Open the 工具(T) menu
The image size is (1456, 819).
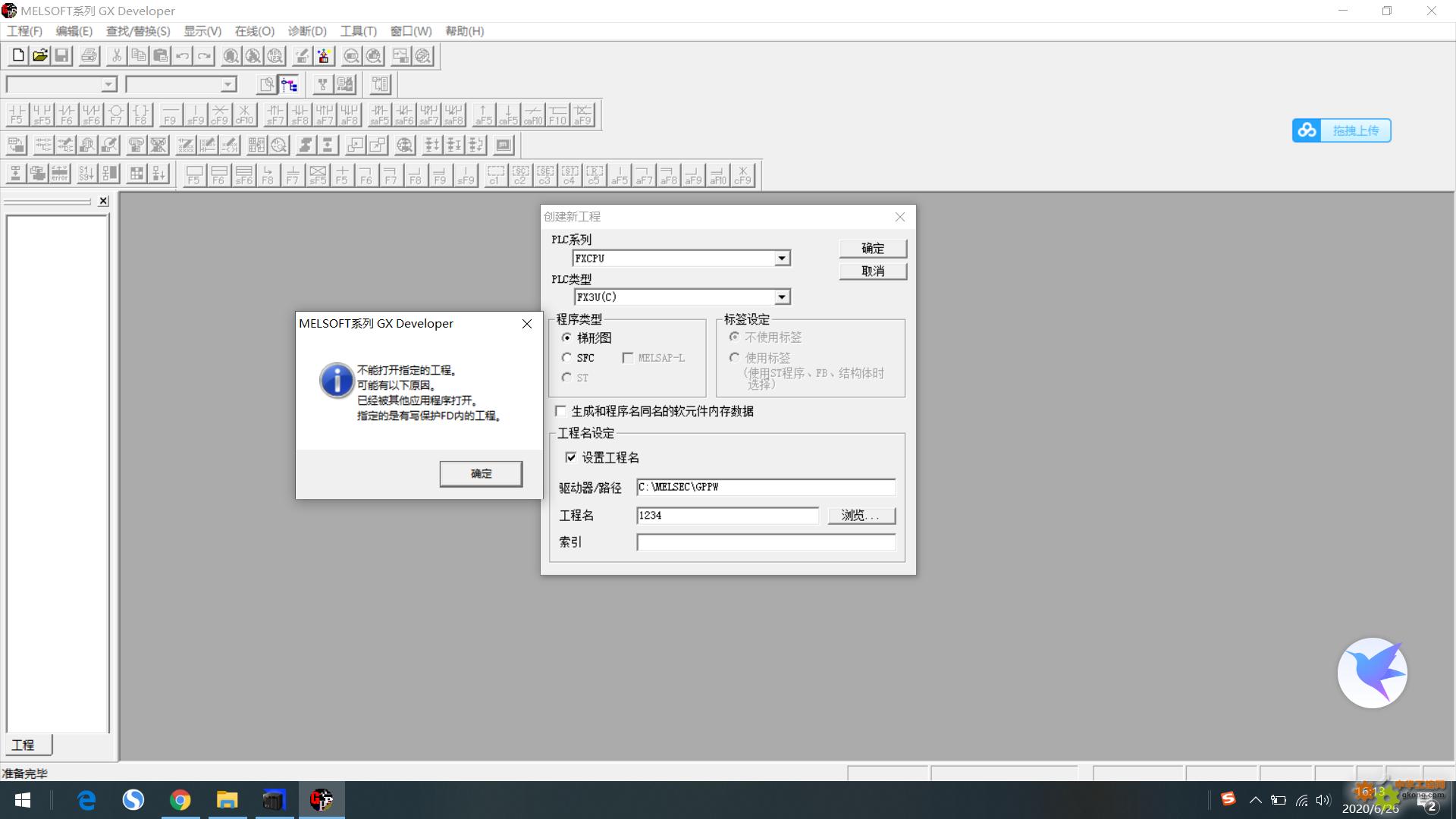click(x=359, y=31)
